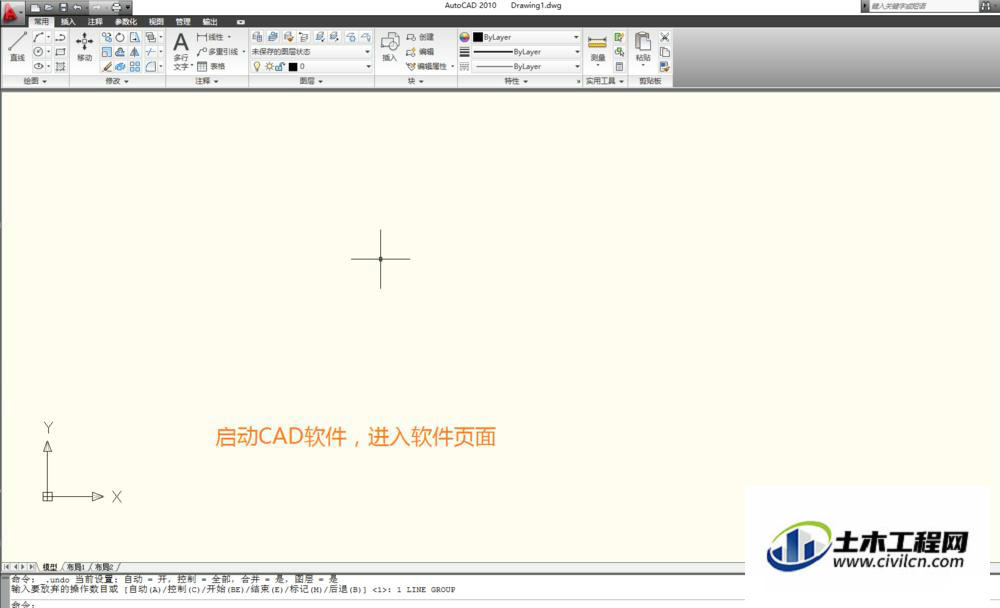Select the Move (移动) tool
1000x608 pixels.
click(84, 47)
